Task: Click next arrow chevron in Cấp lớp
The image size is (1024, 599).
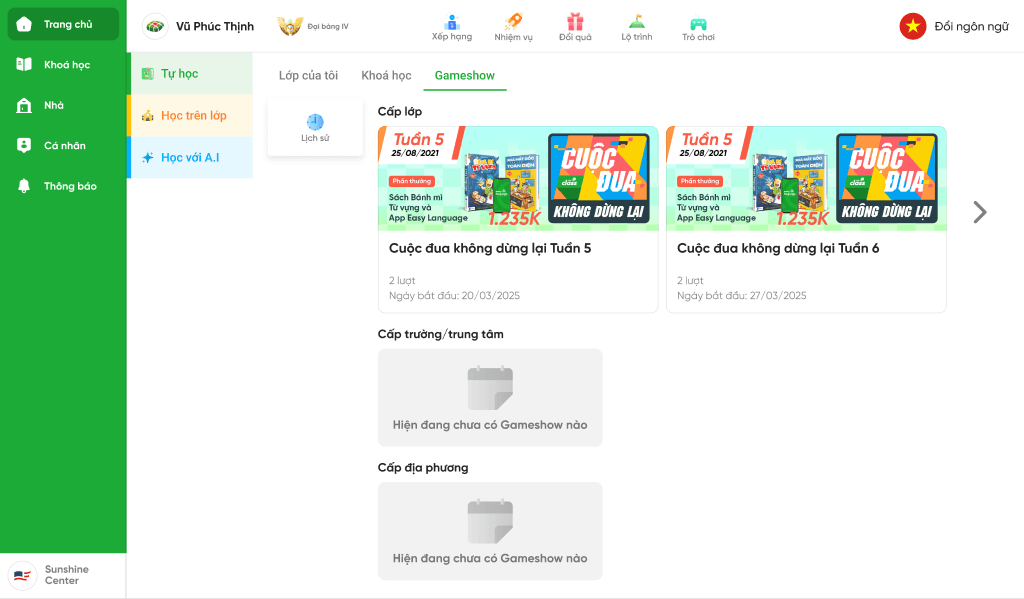Action: point(980,212)
